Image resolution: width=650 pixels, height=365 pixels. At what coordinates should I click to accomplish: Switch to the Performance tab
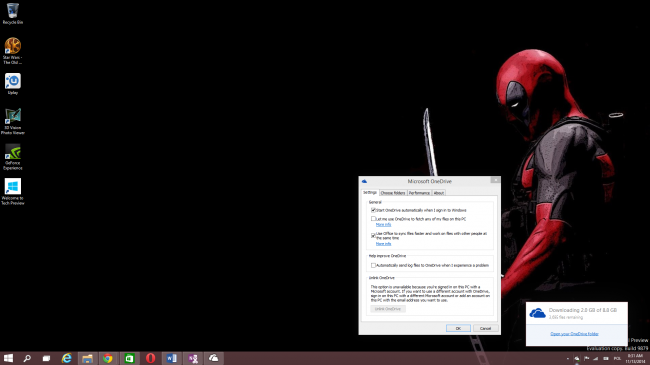[x=419, y=193]
